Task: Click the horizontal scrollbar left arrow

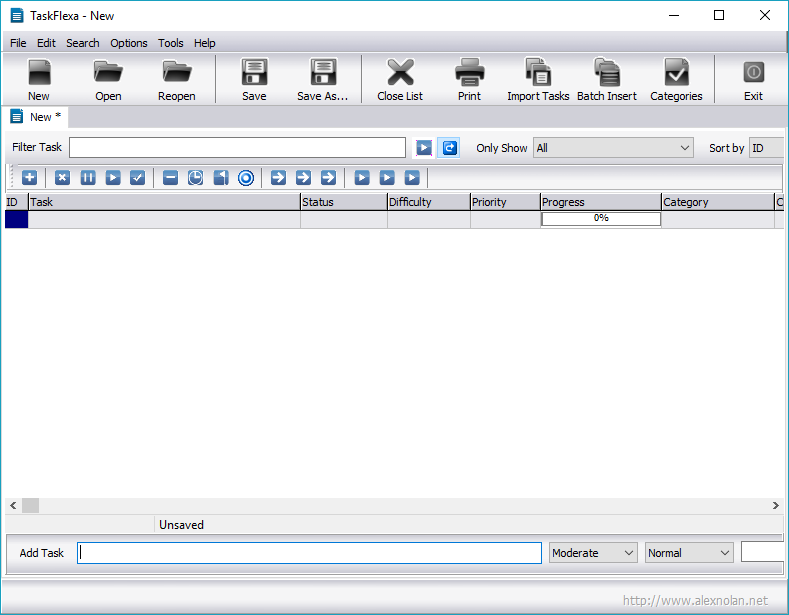Action: coord(13,506)
